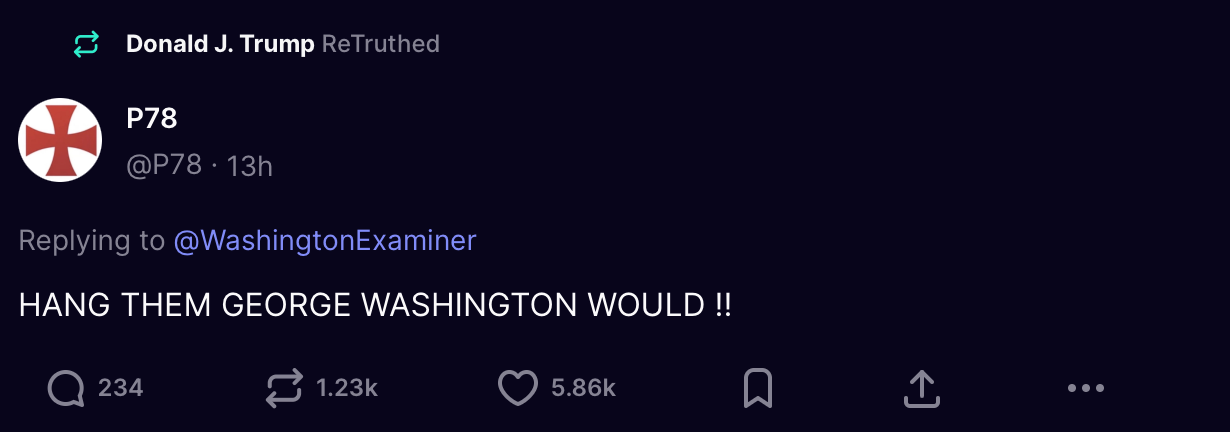Click the "ReTruthed" label text

[x=381, y=44]
